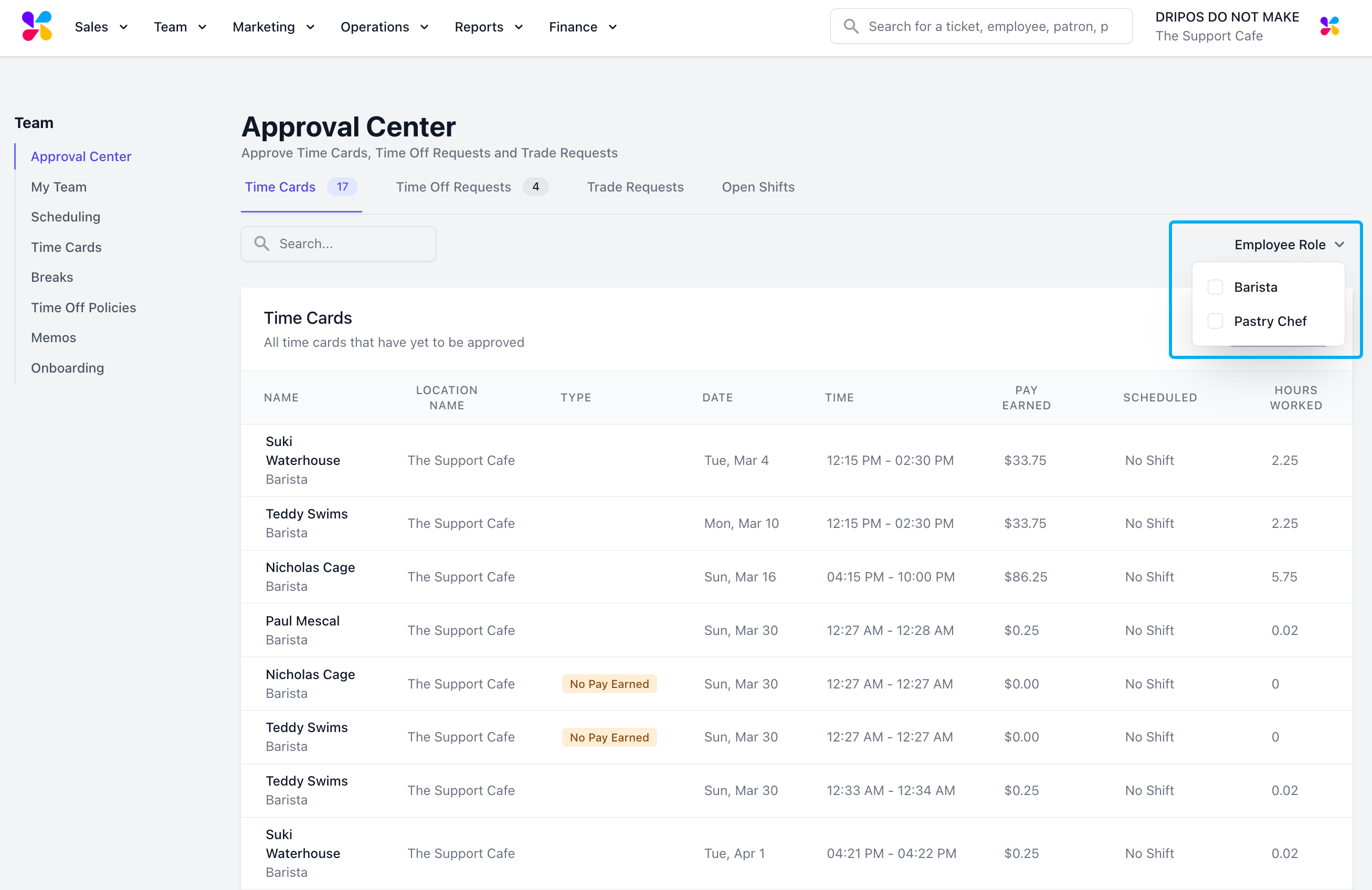Check the Barista role filter checkbox
Image resolution: width=1372 pixels, height=890 pixels.
[1215, 287]
